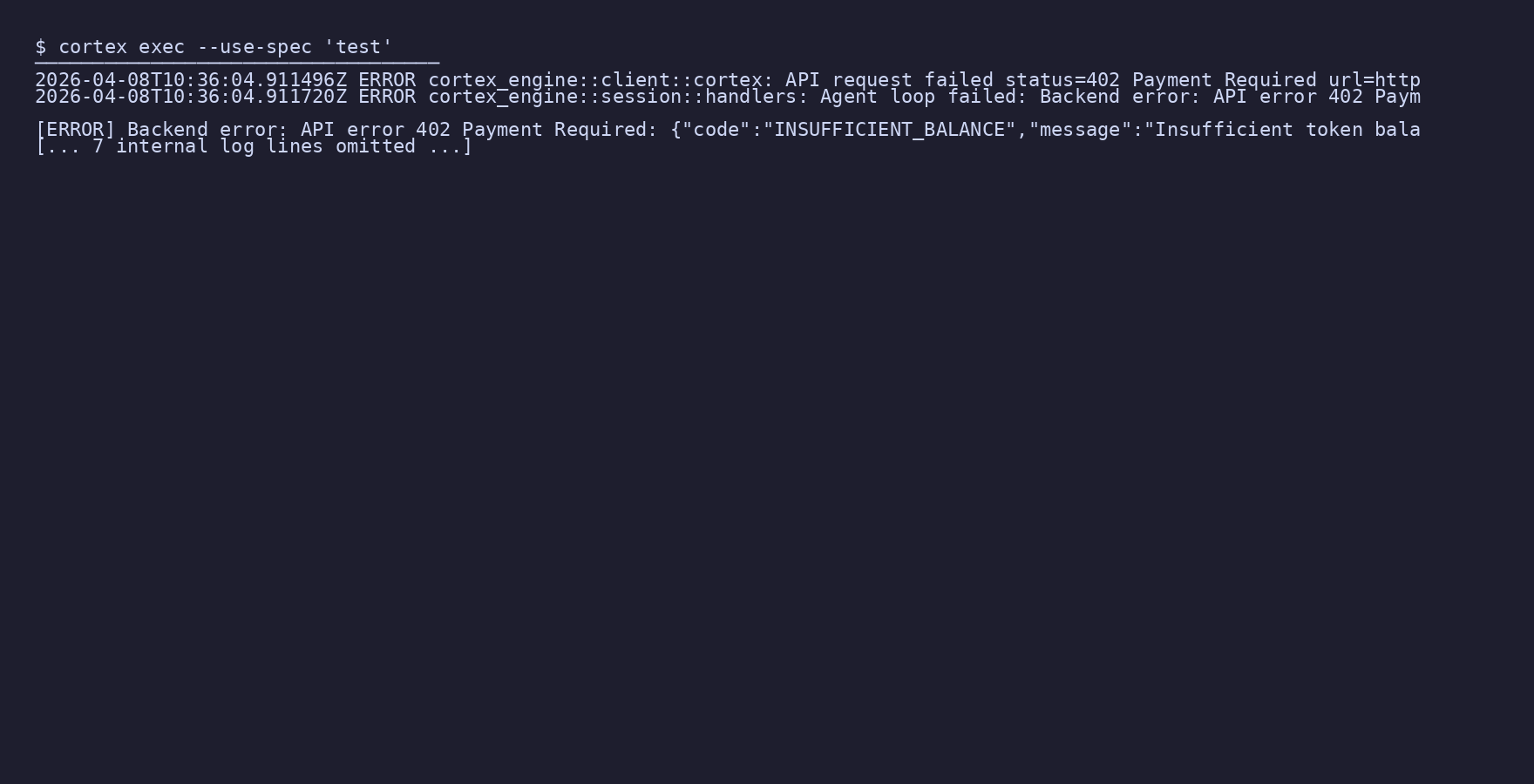Image resolution: width=1534 pixels, height=784 pixels.
Task: Click the bracketed [ERROR] tag
Action: click(x=75, y=130)
